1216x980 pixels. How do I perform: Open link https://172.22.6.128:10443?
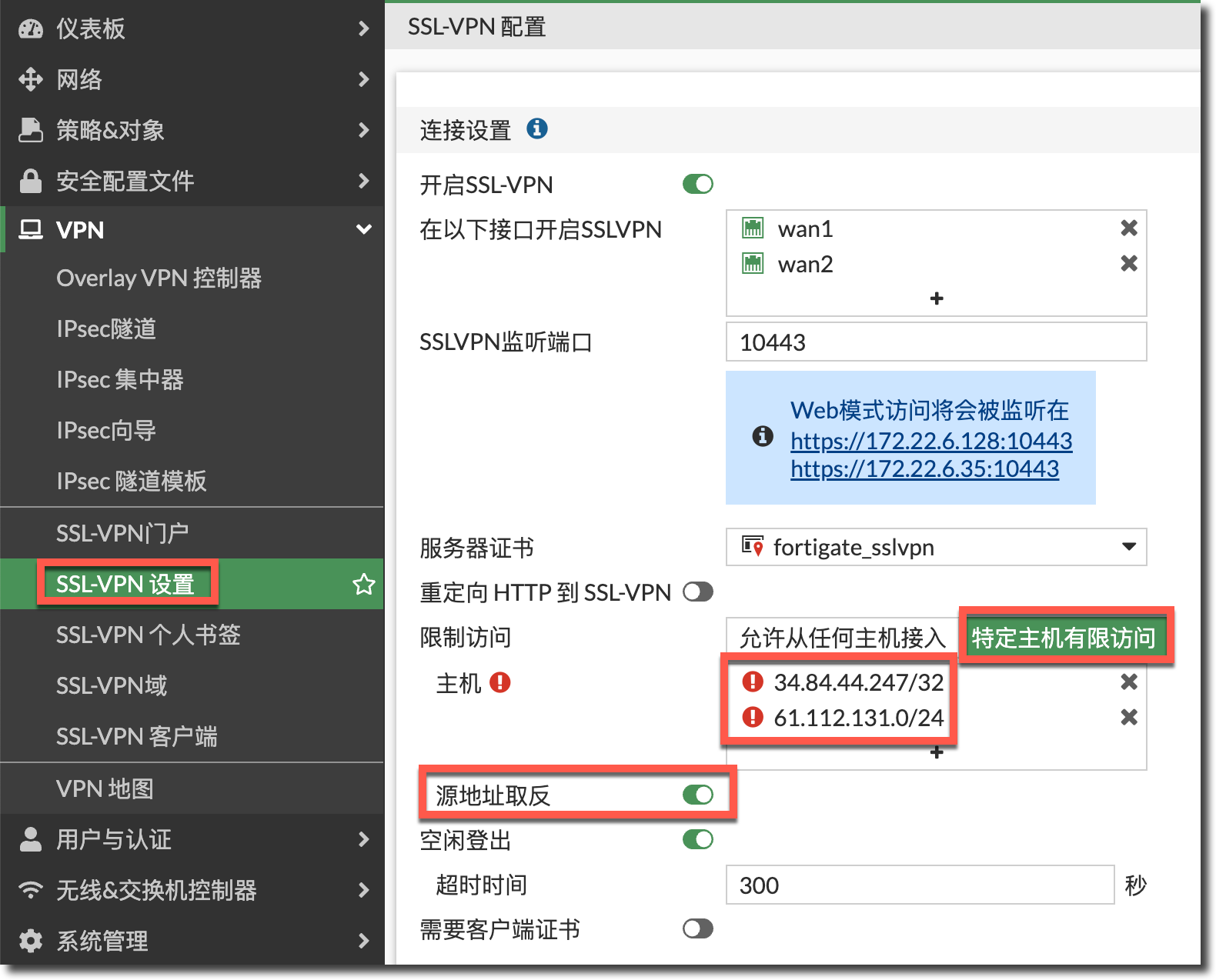[x=931, y=441]
